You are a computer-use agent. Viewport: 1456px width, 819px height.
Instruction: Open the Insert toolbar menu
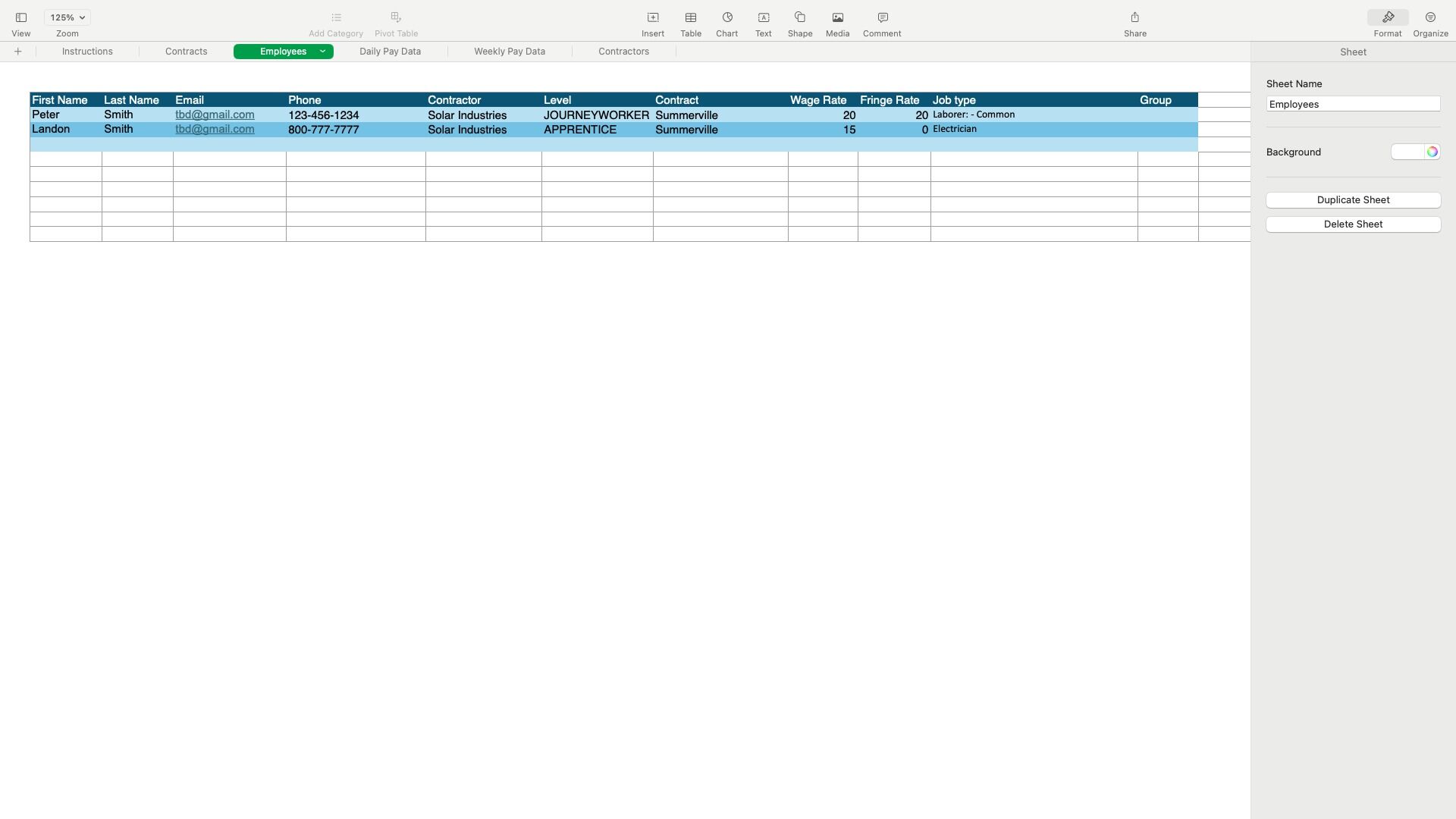click(653, 17)
